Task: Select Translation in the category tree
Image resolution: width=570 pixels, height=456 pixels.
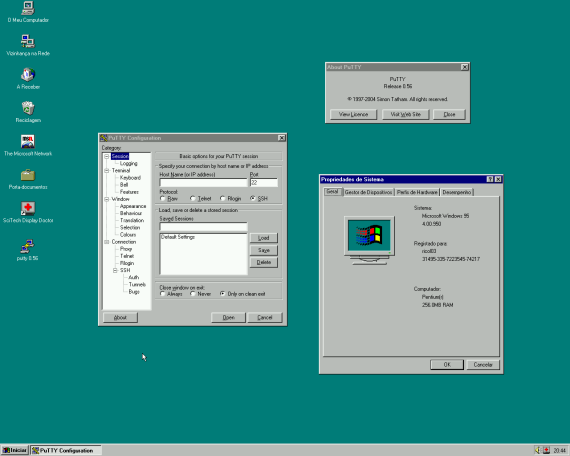Action: click(x=132, y=220)
